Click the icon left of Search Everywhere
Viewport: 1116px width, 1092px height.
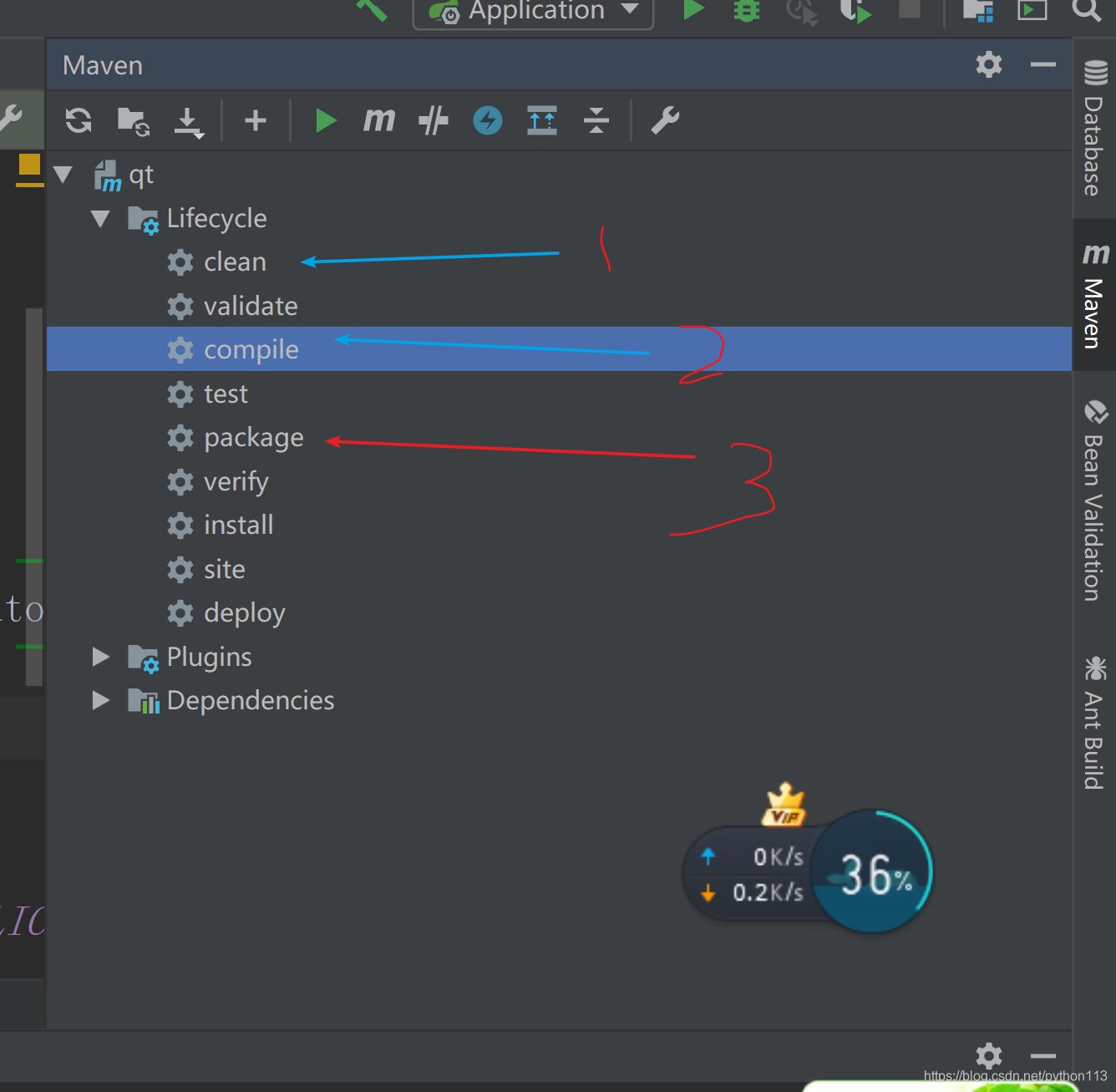pos(1032,10)
